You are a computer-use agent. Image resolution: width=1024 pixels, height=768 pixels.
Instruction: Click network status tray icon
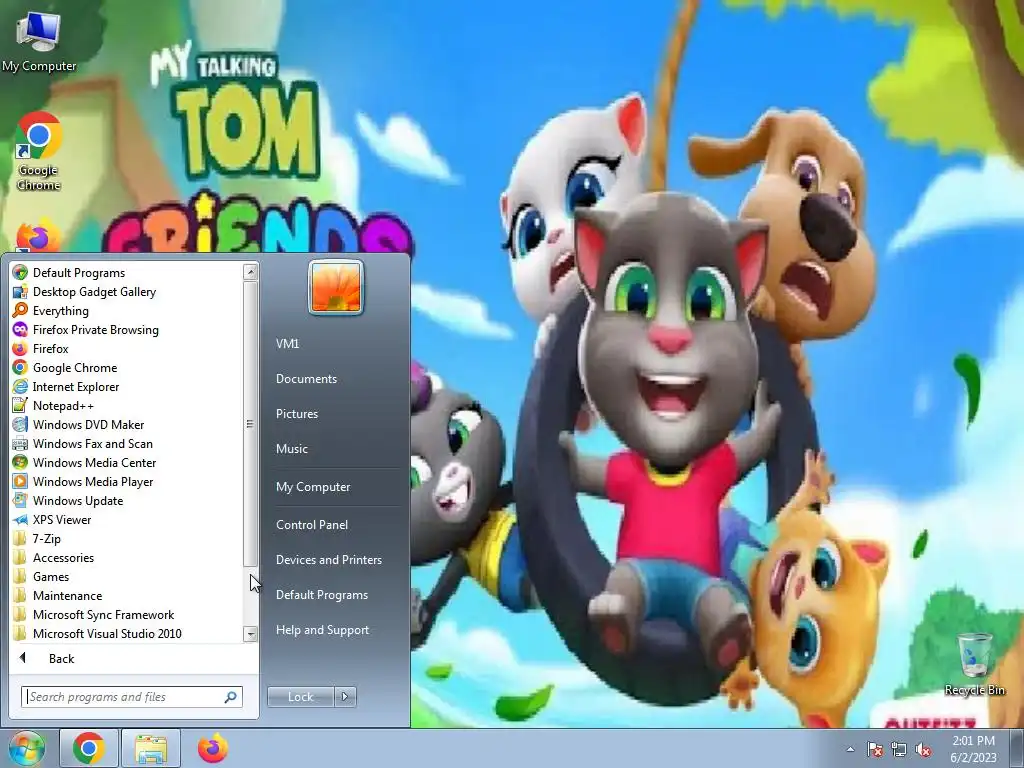[899, 749]
